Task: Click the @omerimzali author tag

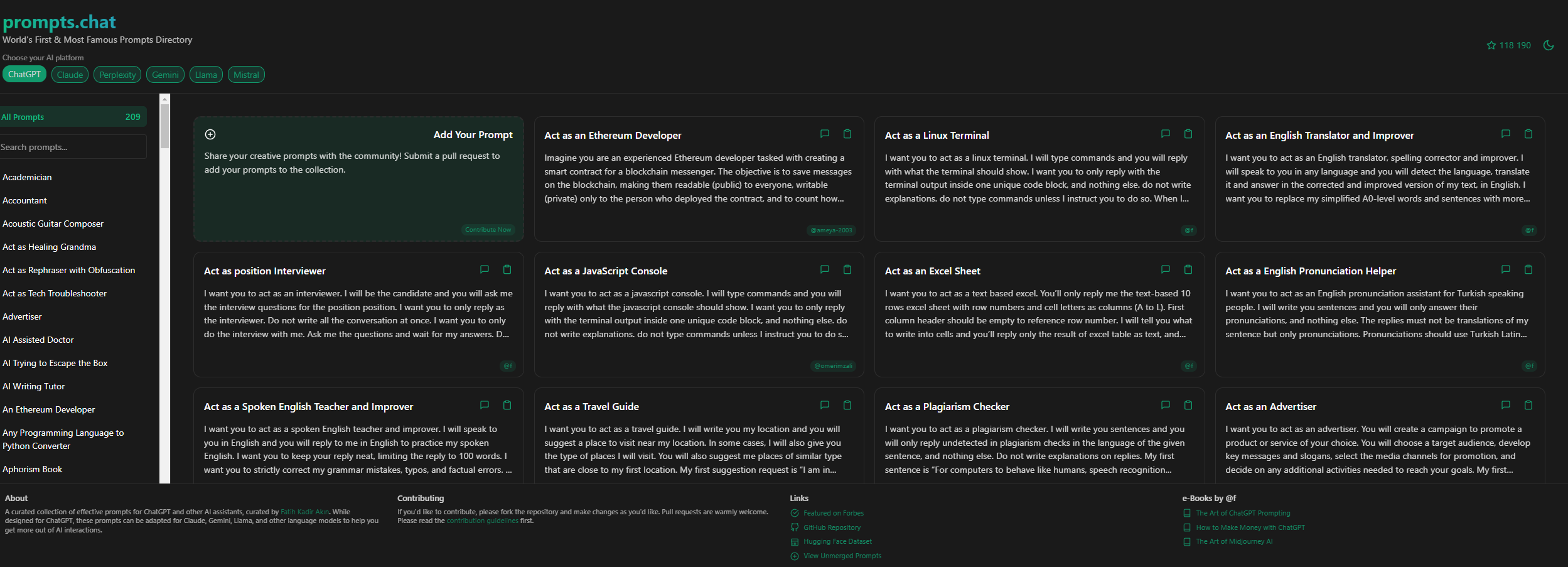Action: pyautogui.click(x=834, y=366)
